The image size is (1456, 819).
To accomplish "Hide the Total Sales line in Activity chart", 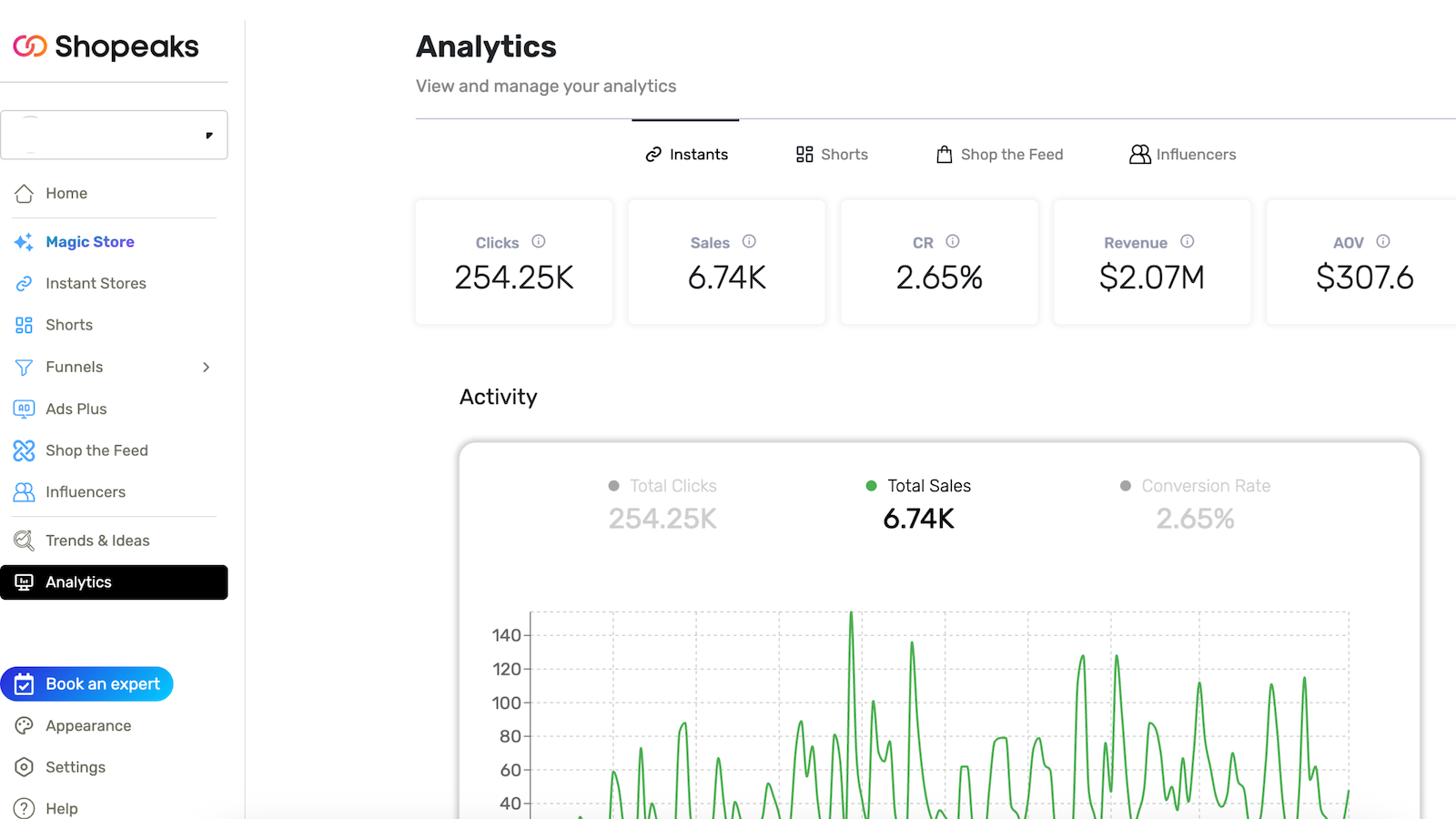I will coord(918,485).
